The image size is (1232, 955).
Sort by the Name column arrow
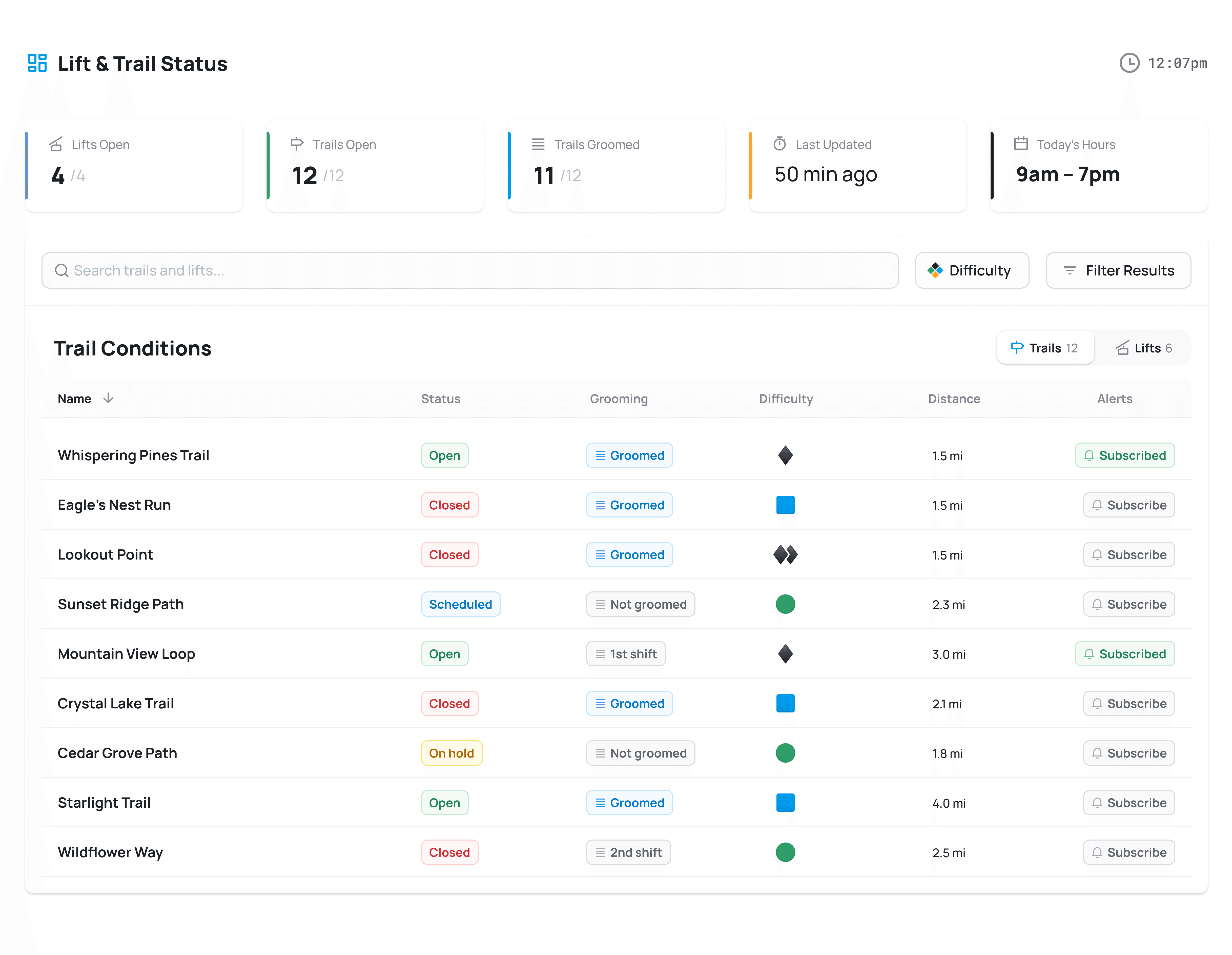pos(108,399)
